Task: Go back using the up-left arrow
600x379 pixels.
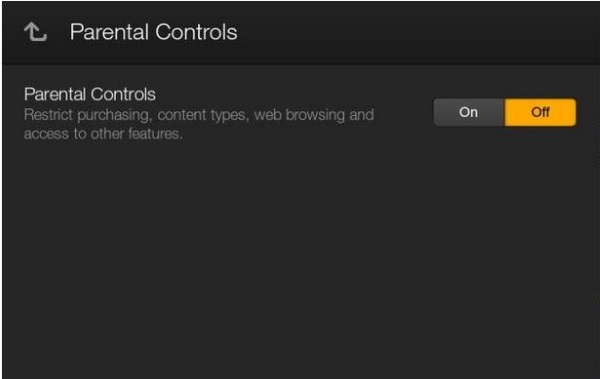Action: (x=36, y=32)
